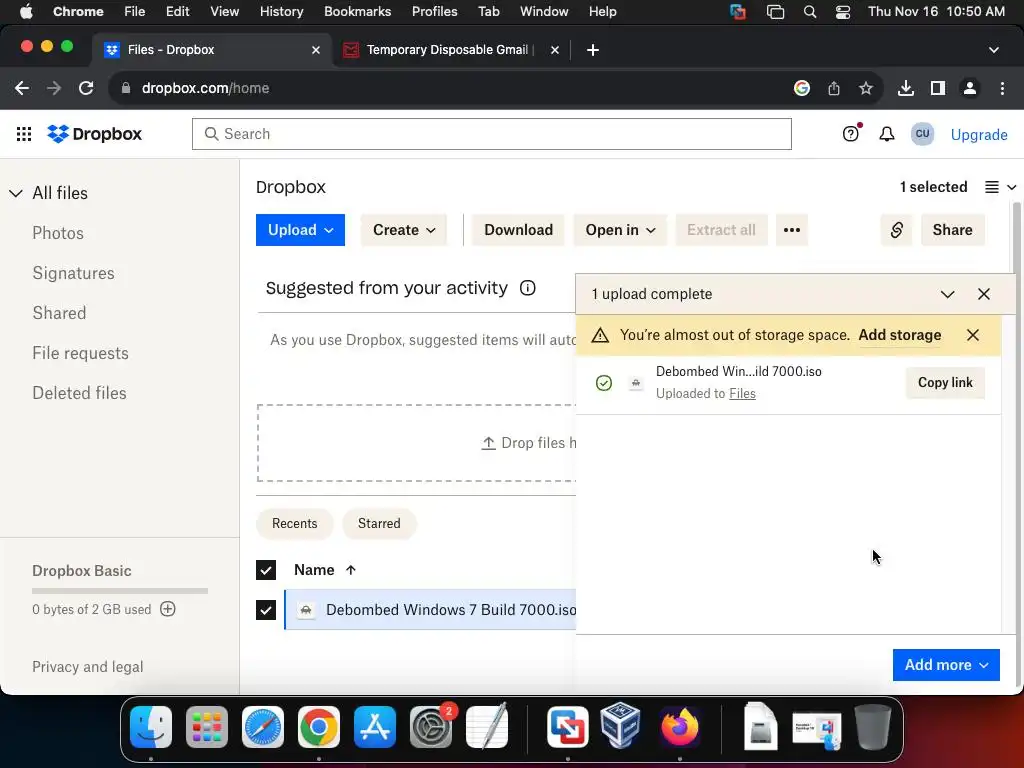This screenshot has height=768, width=1024.
Task: Open VirtualBox from the dock
Action: pyautogui.click(x=620, y=726)
